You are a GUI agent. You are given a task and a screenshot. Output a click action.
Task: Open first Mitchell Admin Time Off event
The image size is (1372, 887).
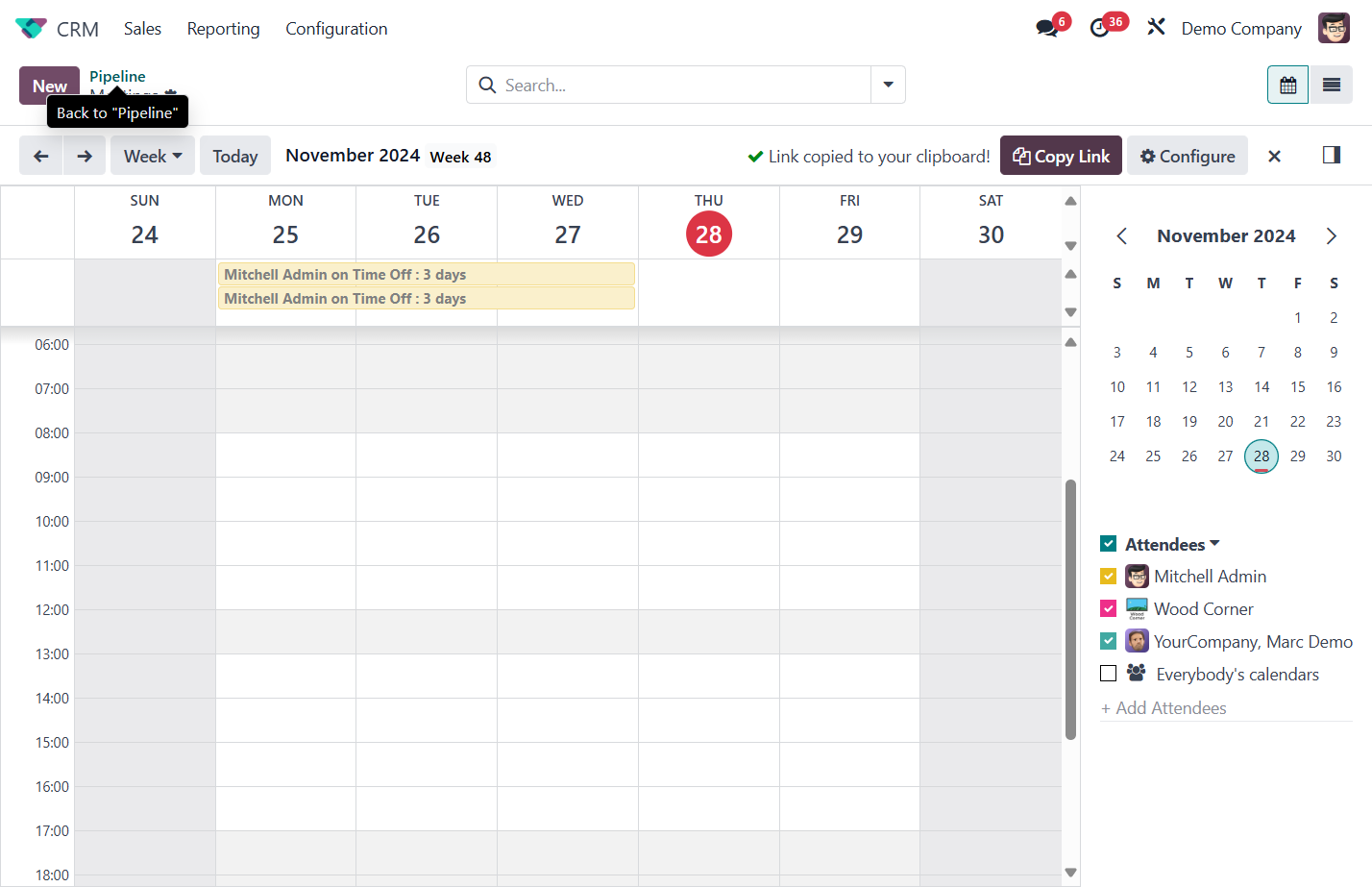427,275
